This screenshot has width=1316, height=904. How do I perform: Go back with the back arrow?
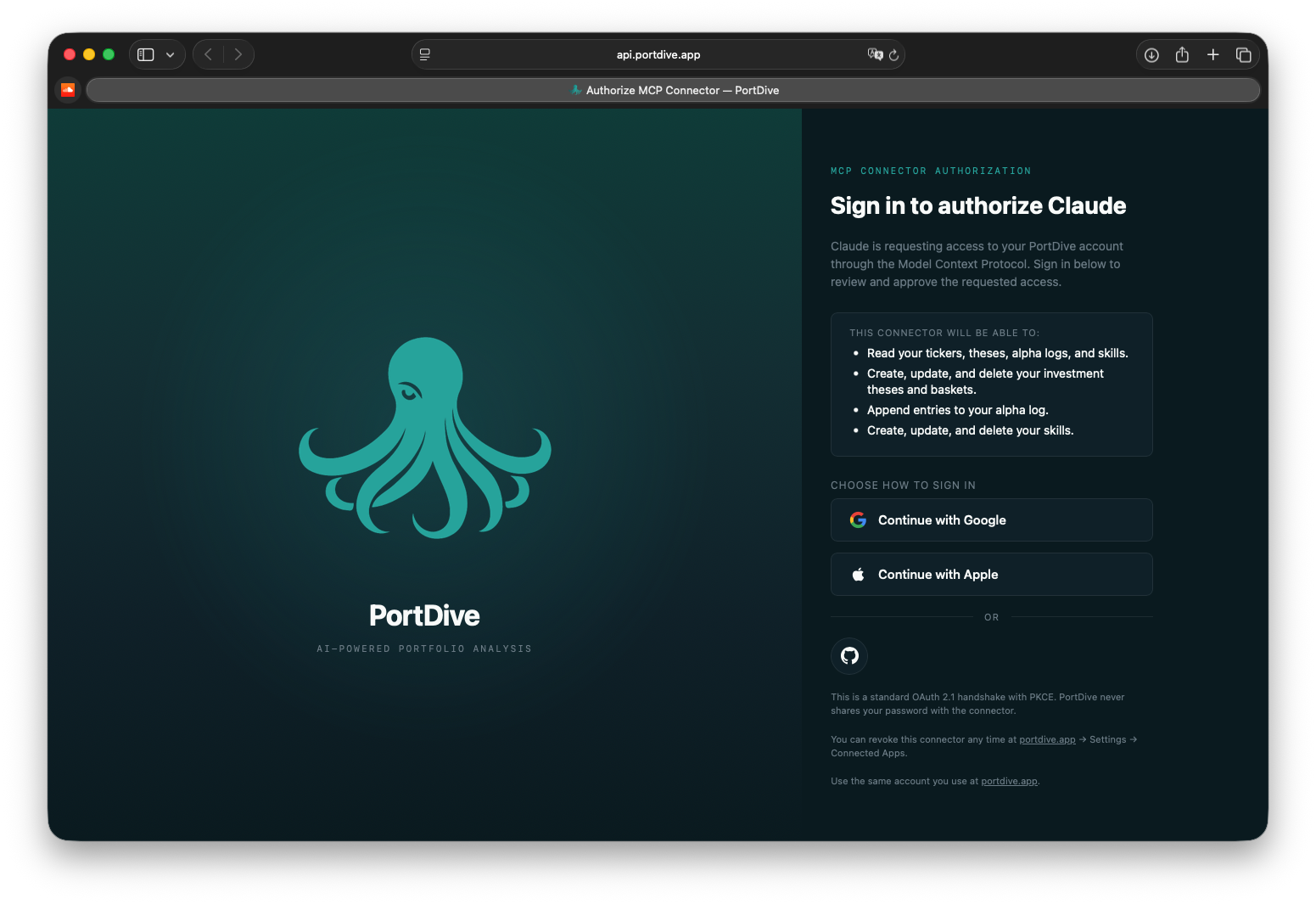point(208,54)
